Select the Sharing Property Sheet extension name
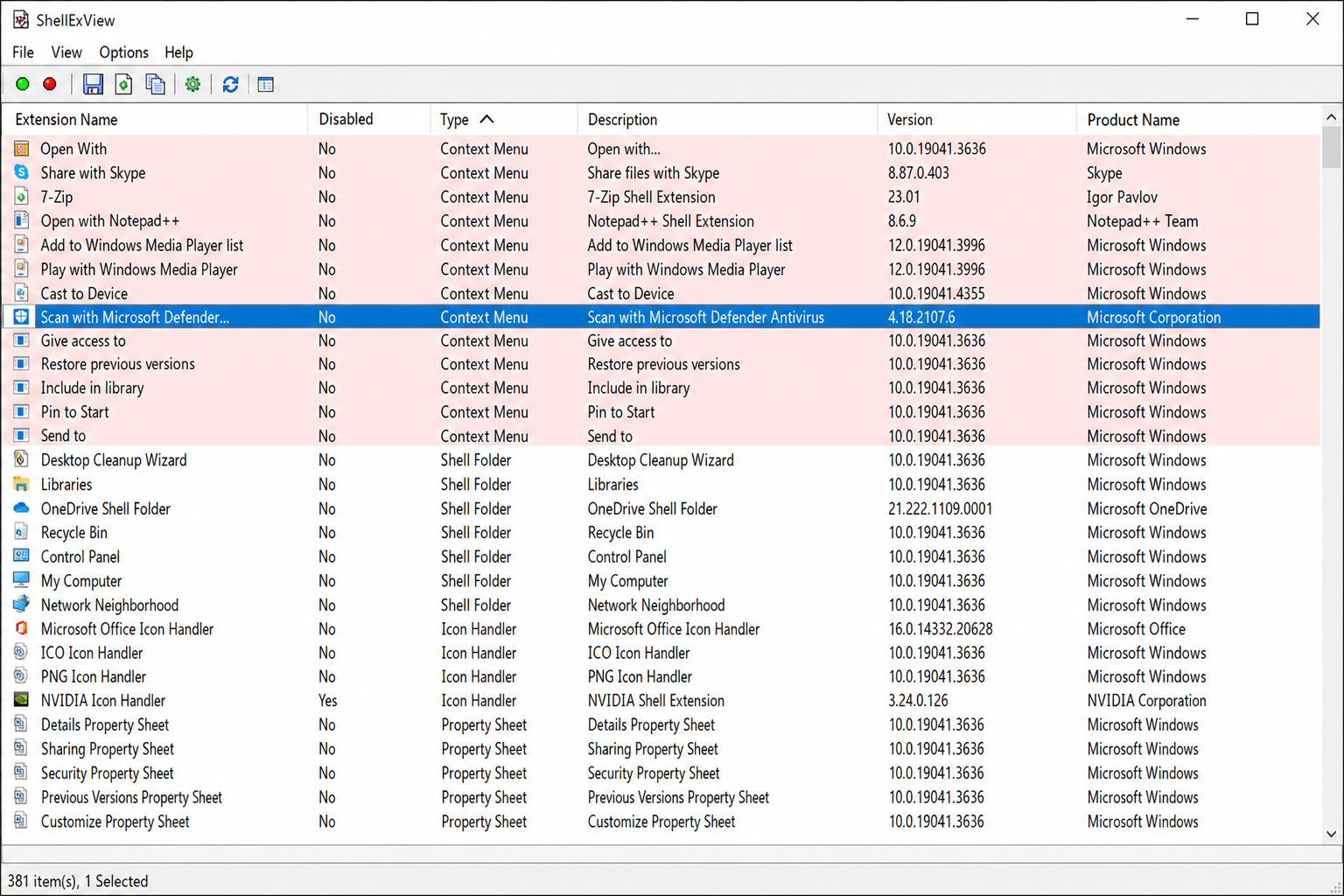This screenshot has width=1344, height=896. 108,749
